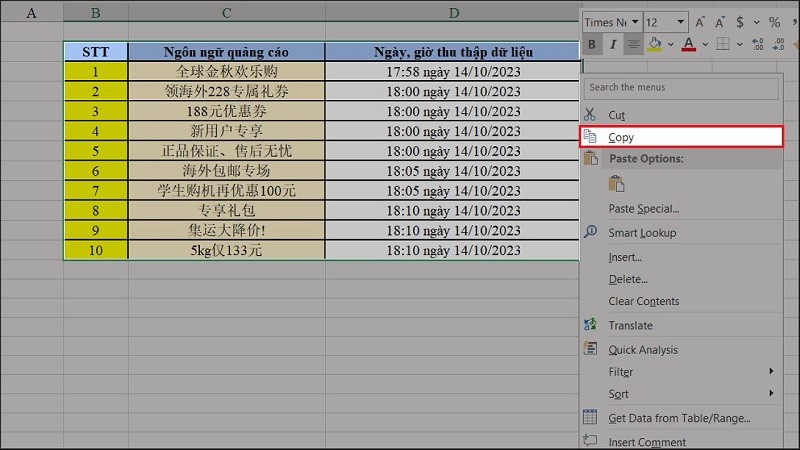Click the red font color A icon

click(x=689, y=44)
